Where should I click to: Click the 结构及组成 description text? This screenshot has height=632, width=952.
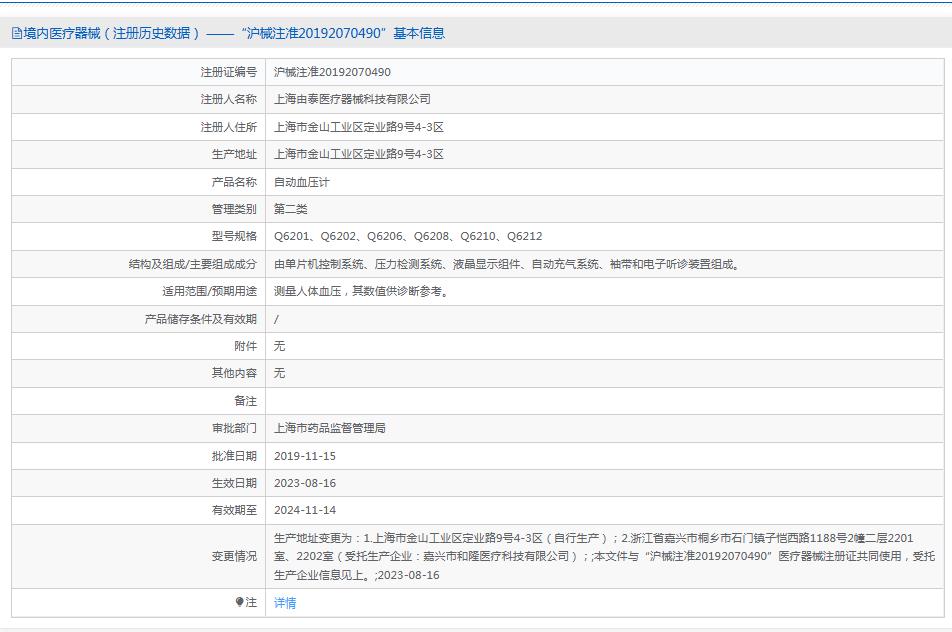coord(505,264)
